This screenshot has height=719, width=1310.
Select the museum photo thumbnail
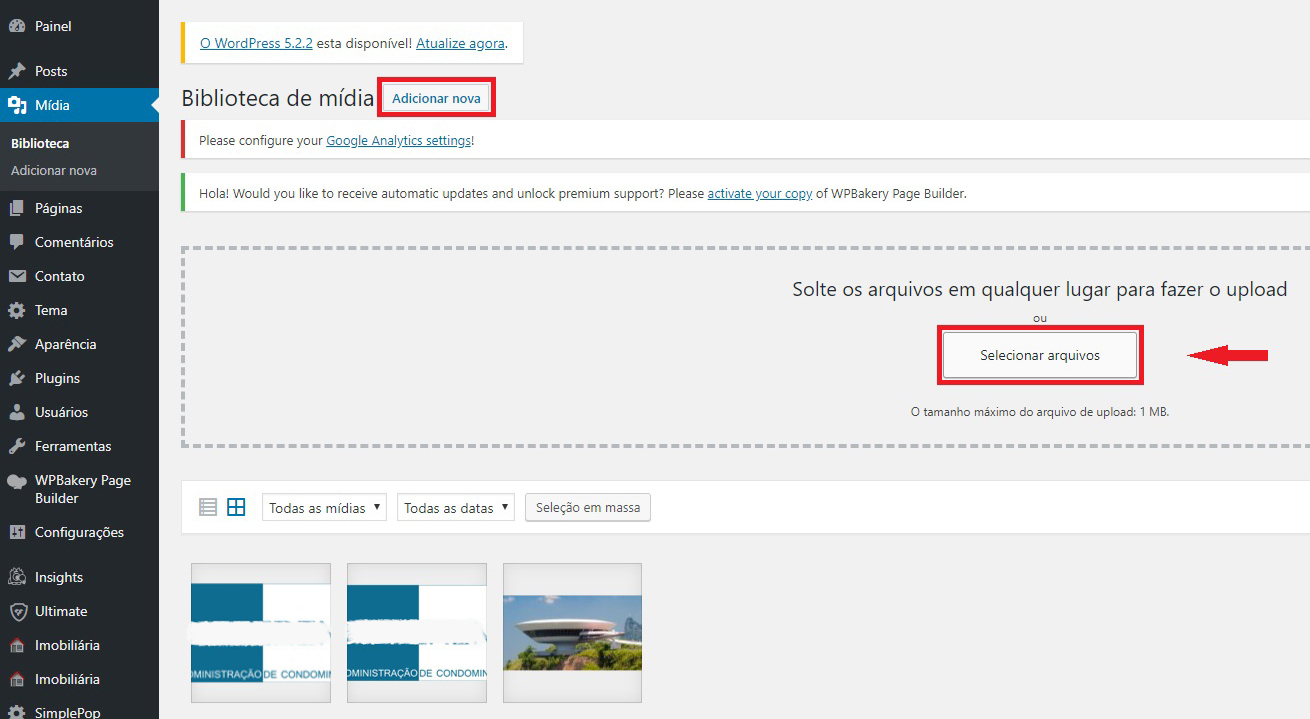572,632
